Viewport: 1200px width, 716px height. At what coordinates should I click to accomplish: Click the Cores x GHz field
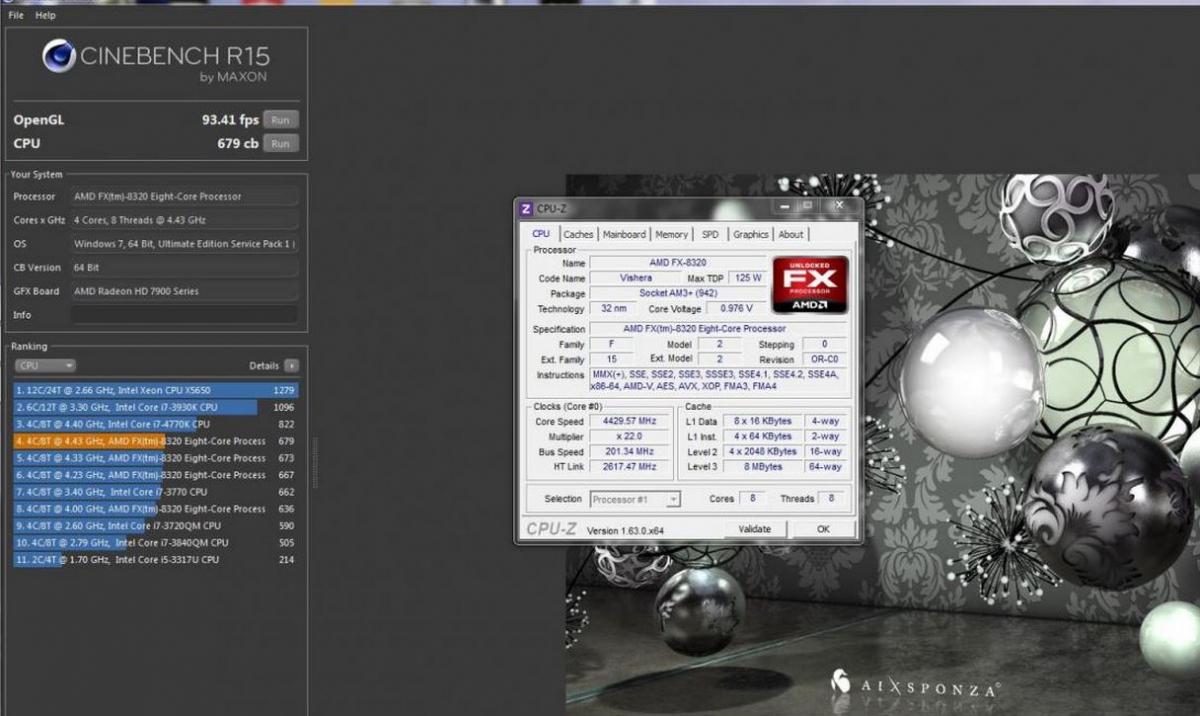coord(184,220)
